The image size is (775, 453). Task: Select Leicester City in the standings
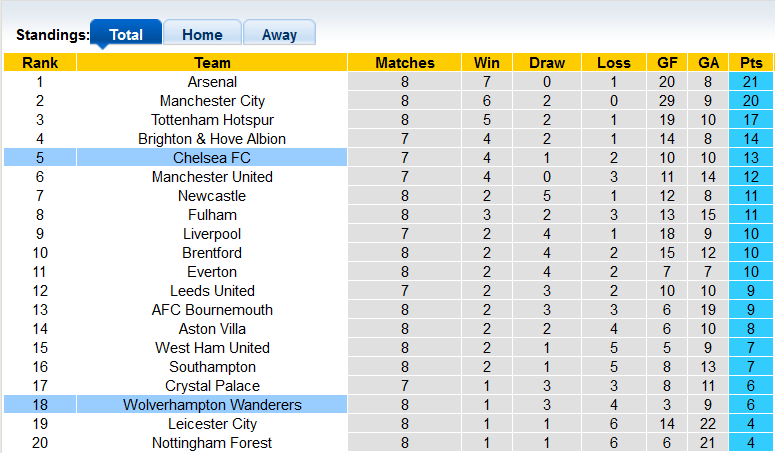pos(212,424)
